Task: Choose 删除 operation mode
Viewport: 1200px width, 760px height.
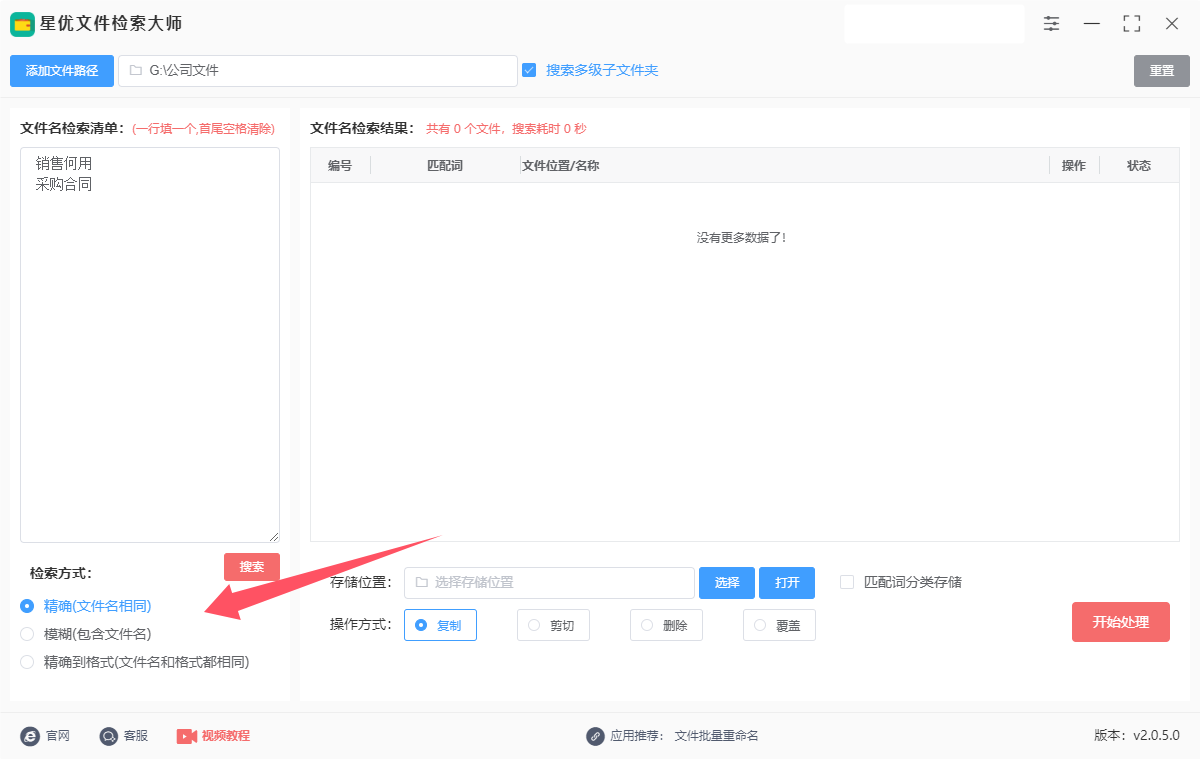Action: click(666, 625)
